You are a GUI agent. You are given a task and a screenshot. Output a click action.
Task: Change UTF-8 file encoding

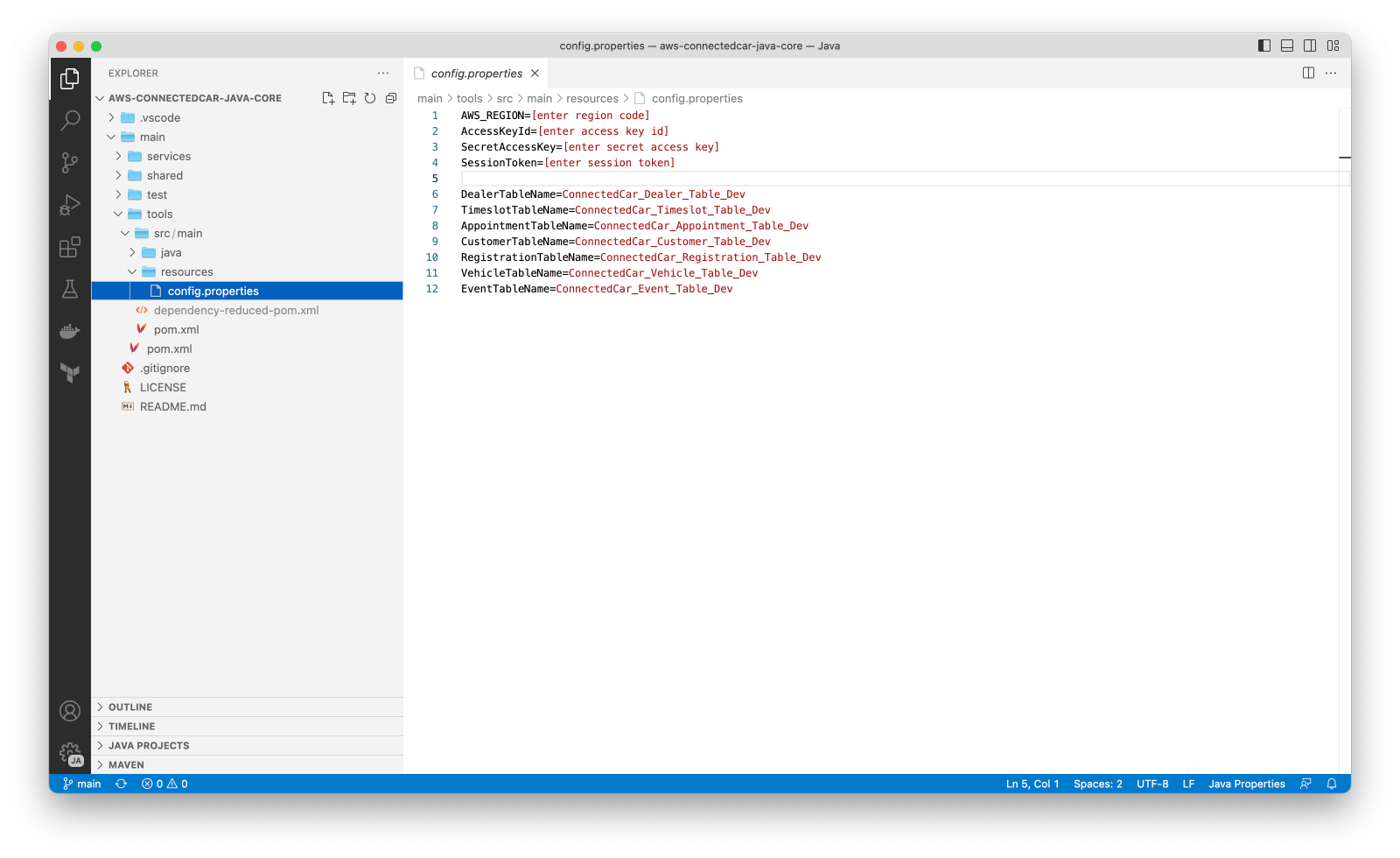pos(1152,784)
